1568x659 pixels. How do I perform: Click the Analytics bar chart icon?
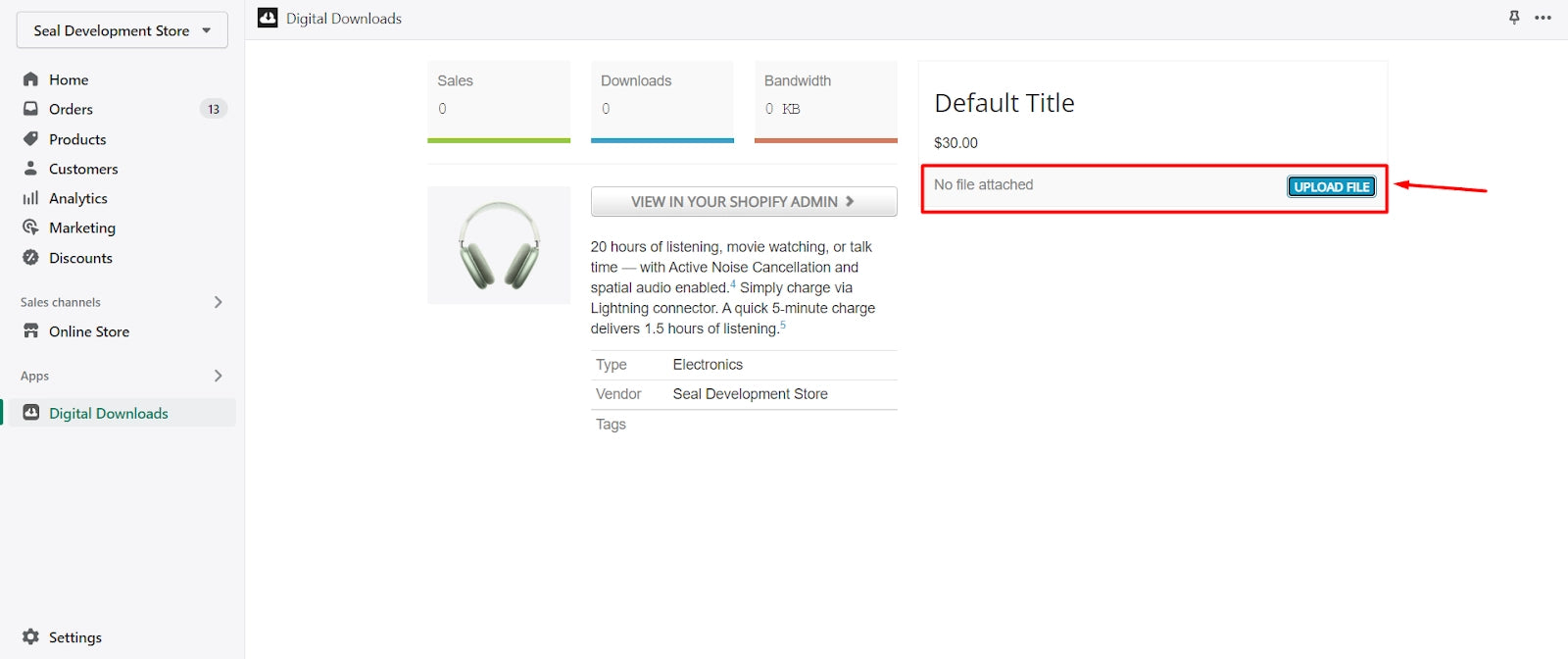coord(30,198)
